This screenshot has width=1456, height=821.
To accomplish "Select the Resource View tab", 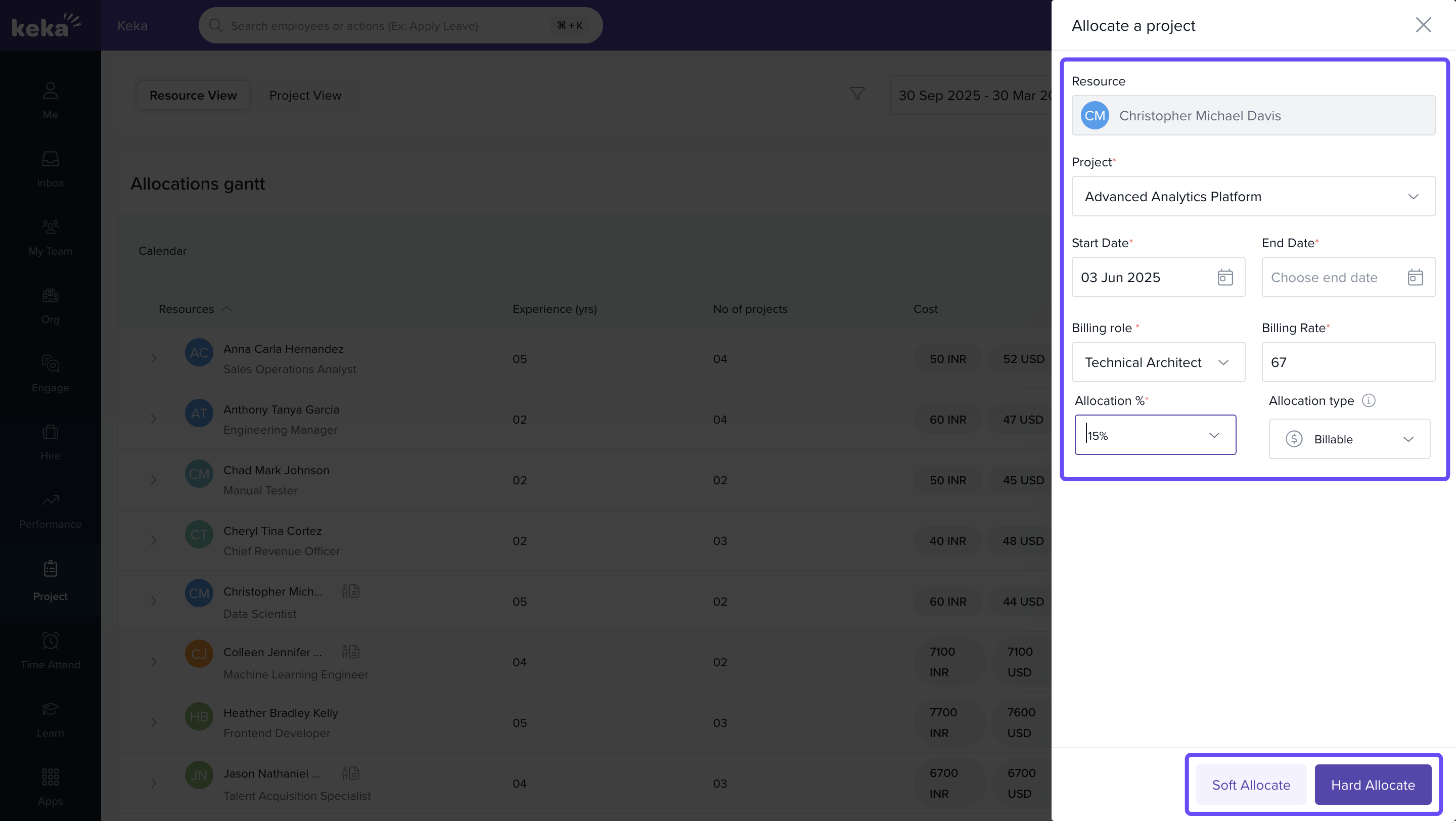I will click(193, 96).
